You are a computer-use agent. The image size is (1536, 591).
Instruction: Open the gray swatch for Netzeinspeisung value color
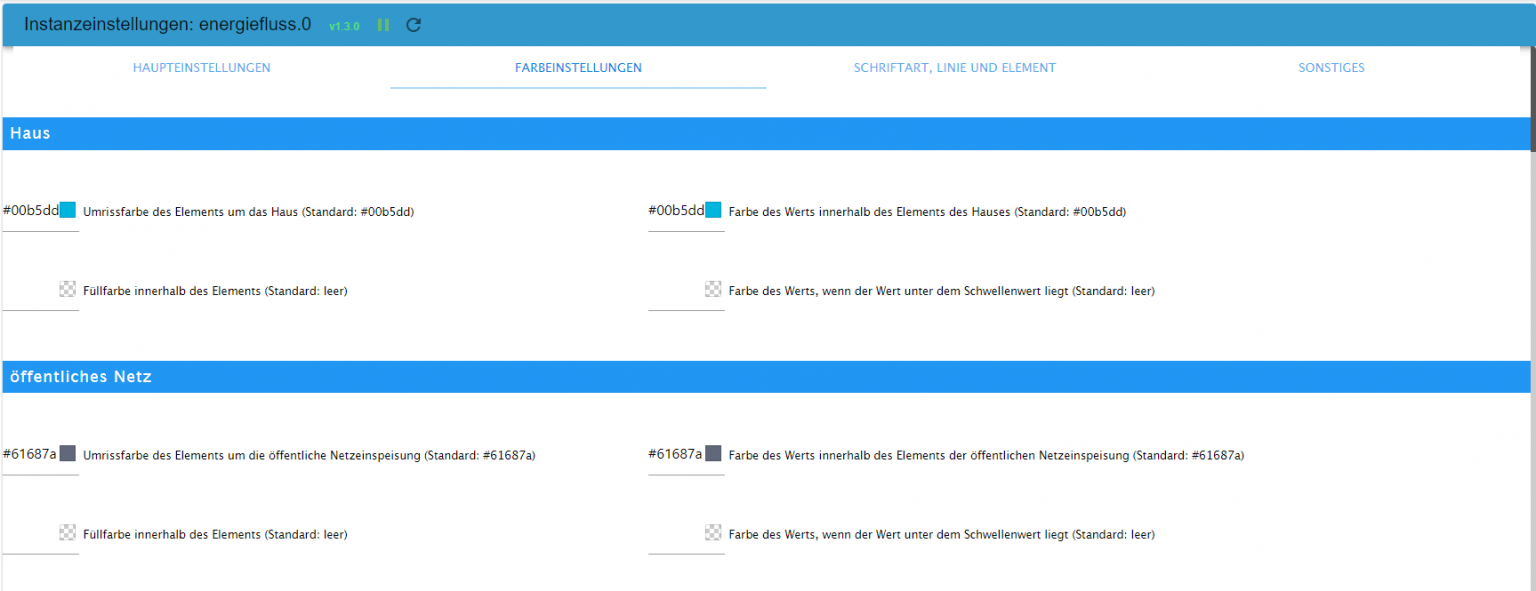coord(712,453)
